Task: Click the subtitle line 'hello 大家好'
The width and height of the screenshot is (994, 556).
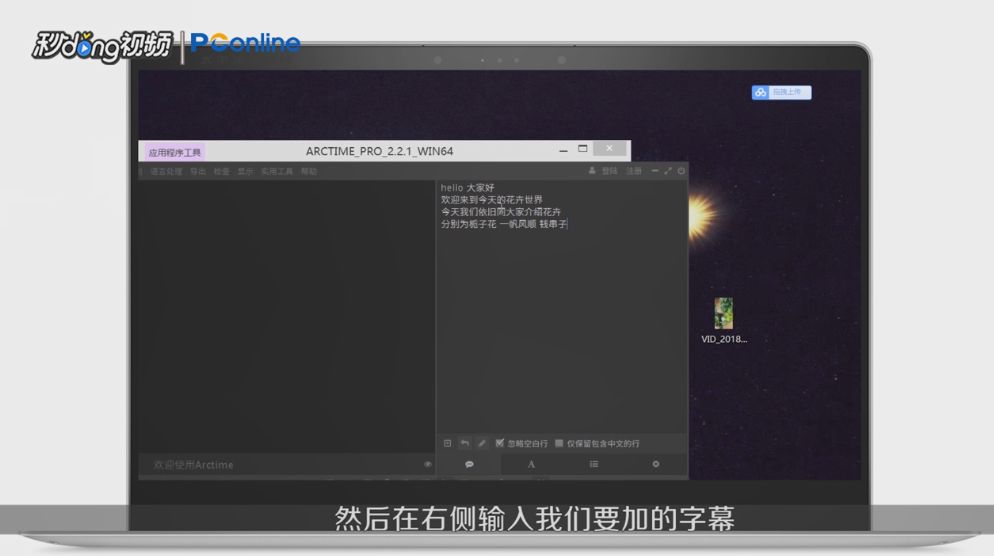Action: click(x=467, y=188)
